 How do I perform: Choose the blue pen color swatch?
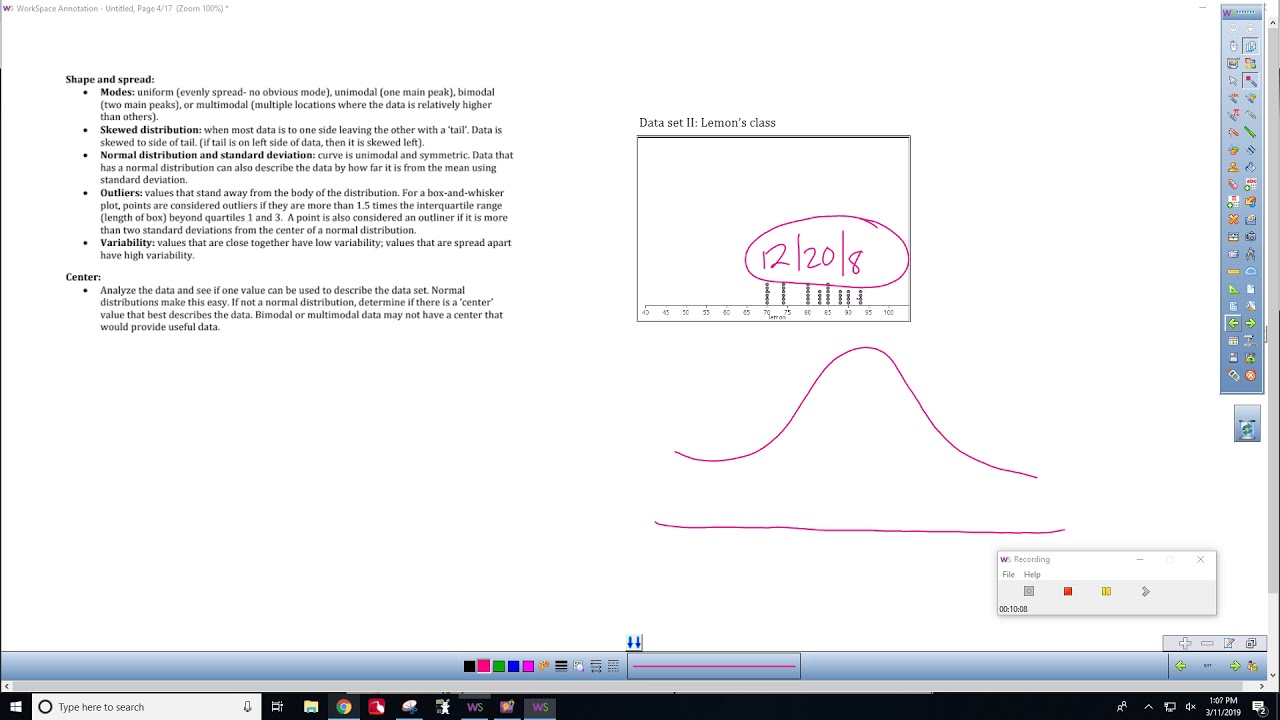(x=513, y=666)
